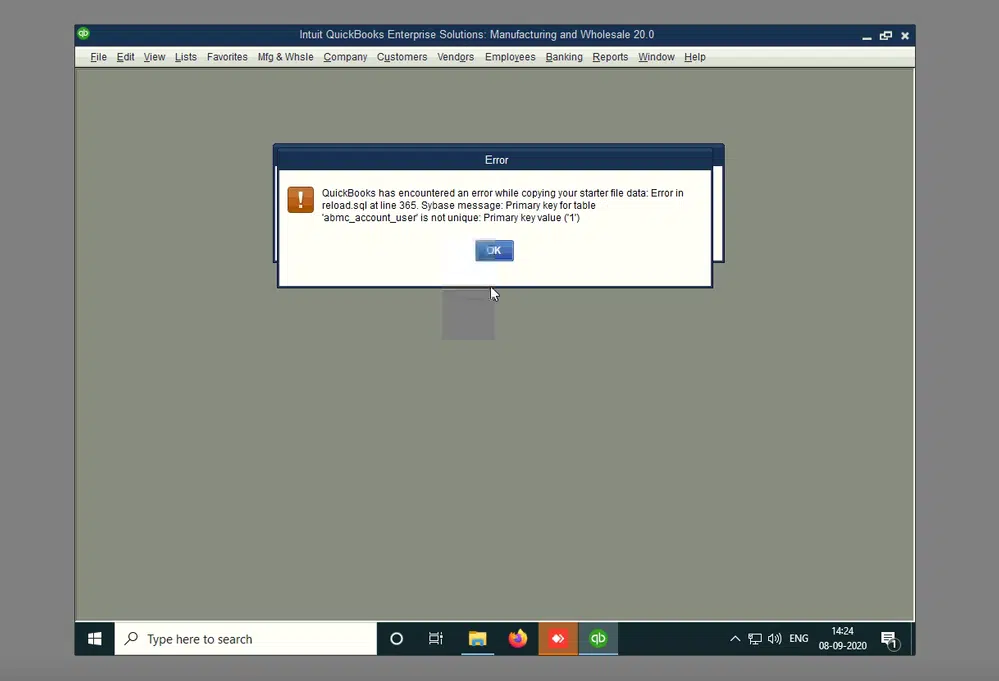The height and width of the screenshot is (681, 999).
Task: Show hidden system tray icons
Action: click(x=735, y=638)
